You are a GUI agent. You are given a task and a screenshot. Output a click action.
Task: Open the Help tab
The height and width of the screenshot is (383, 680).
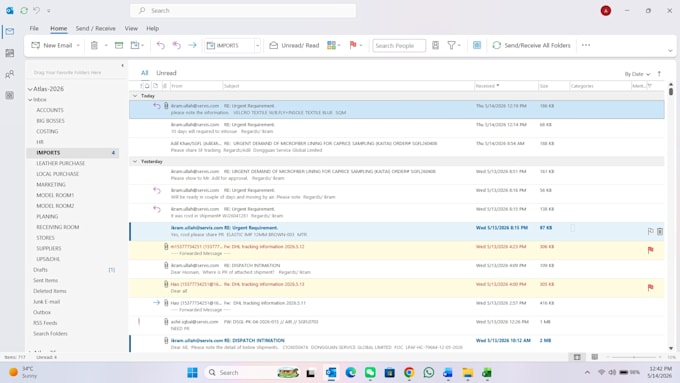coord(152,28)
